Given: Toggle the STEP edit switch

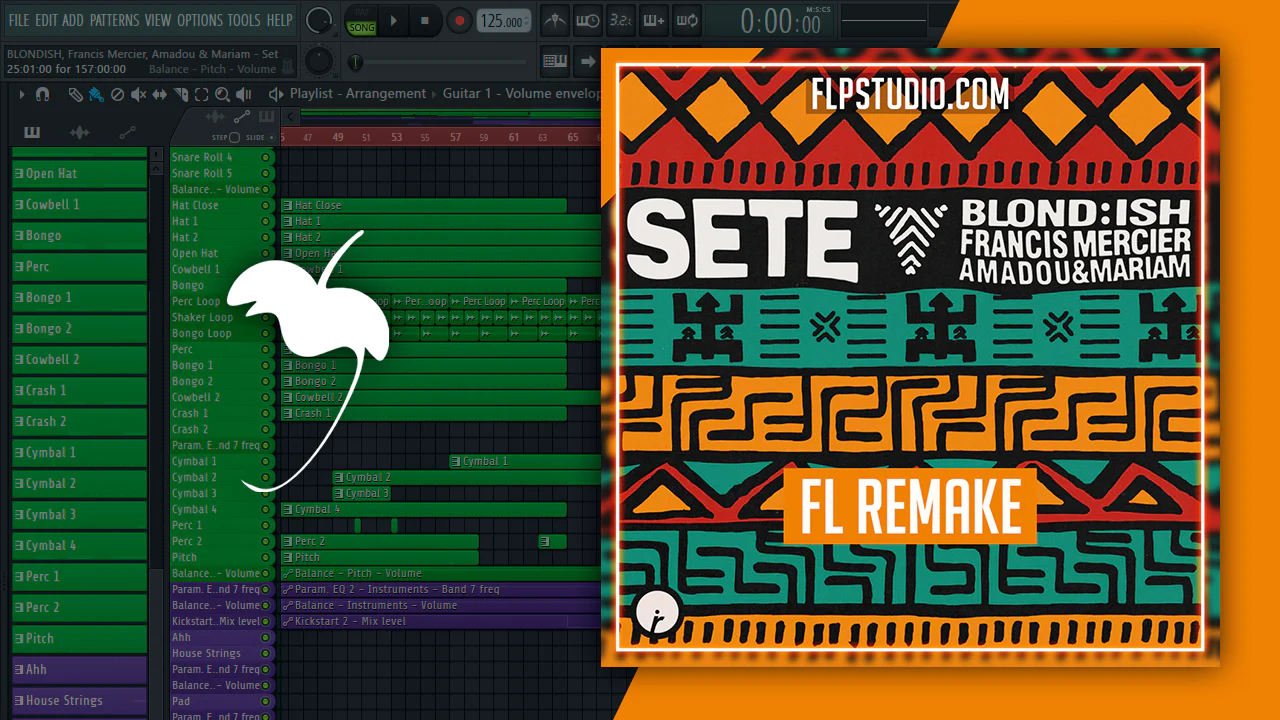Looking at the screenshot, I should (234, 137).
